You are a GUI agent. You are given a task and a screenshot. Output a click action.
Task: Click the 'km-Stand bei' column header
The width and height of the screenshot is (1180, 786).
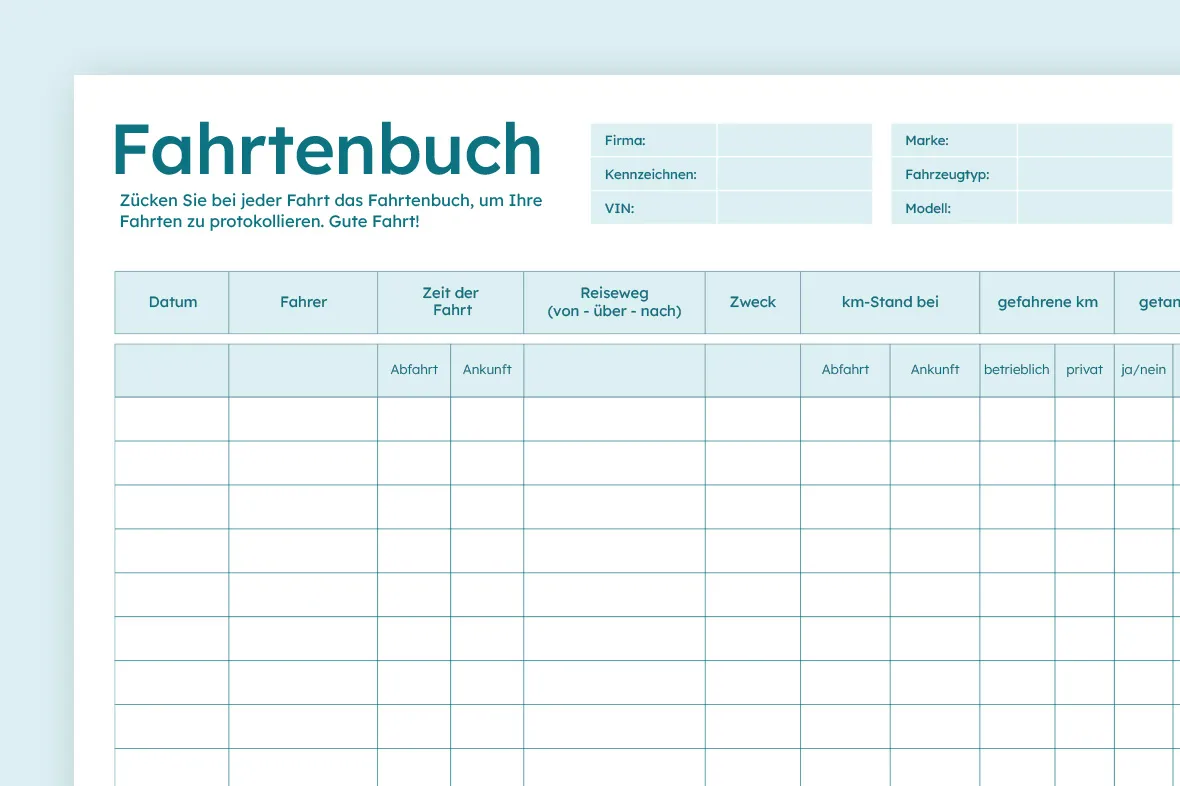890,302
